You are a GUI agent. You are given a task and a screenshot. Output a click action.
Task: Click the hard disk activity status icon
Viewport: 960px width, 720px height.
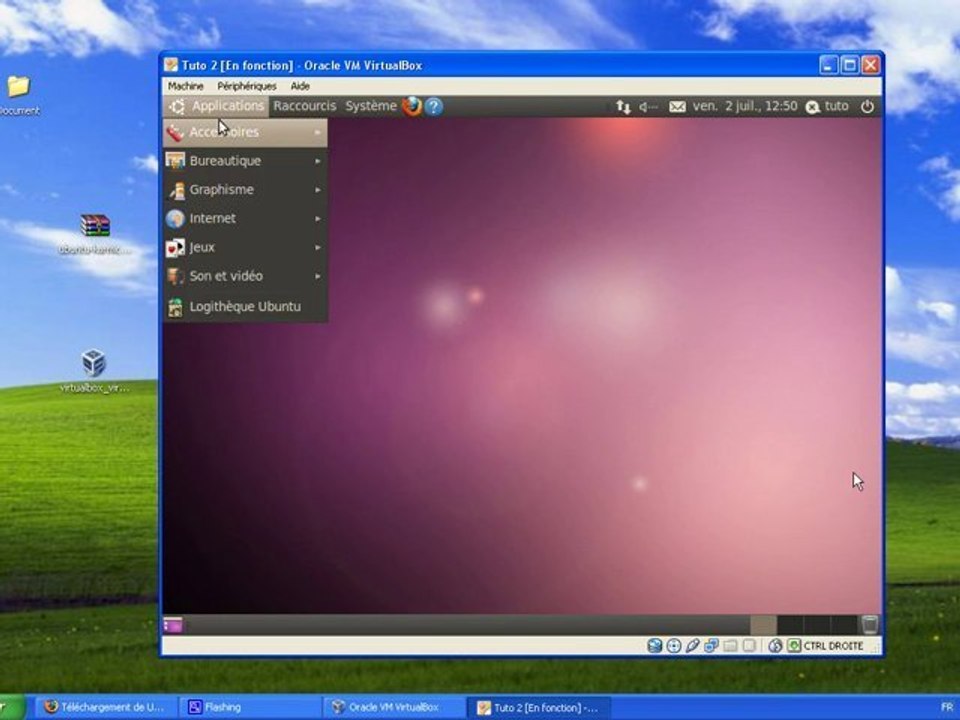(654, 645)
